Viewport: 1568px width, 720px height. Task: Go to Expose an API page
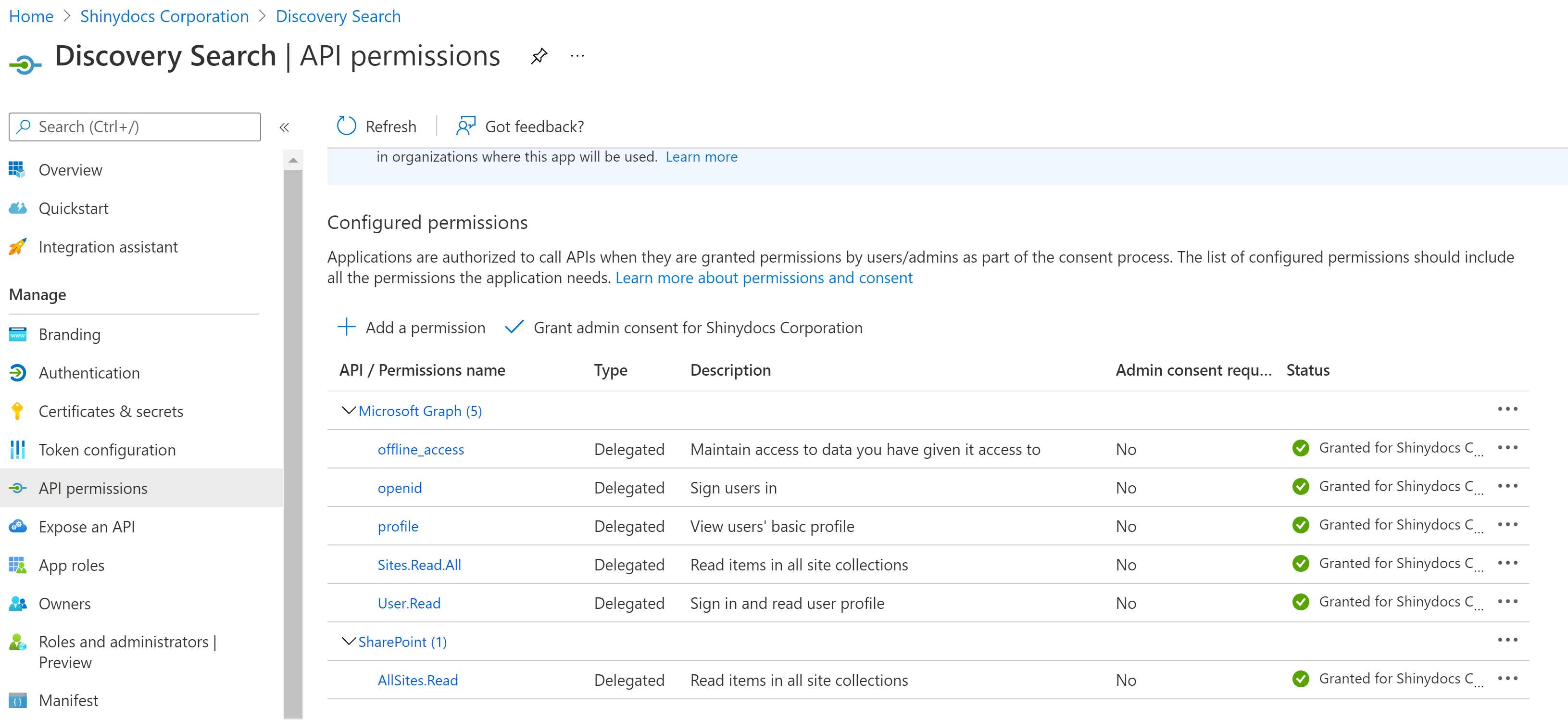(87, 527)
